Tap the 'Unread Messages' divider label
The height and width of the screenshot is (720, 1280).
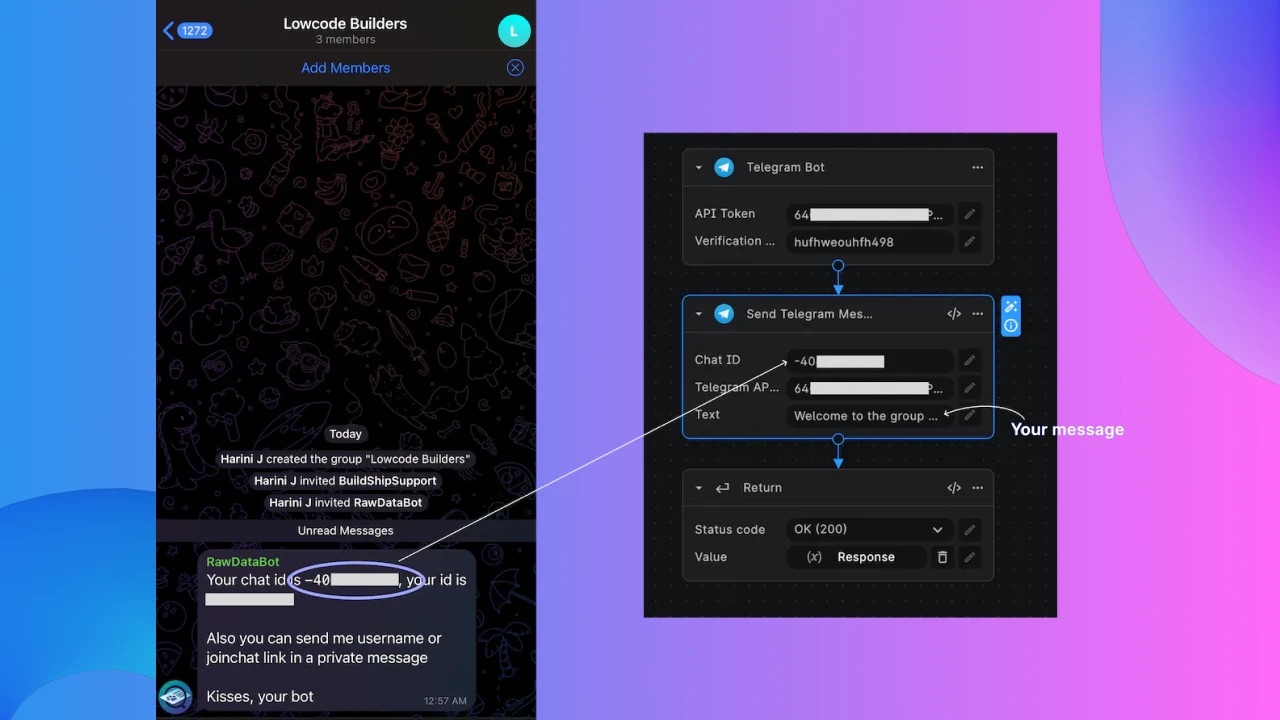[x=346, y=531]
